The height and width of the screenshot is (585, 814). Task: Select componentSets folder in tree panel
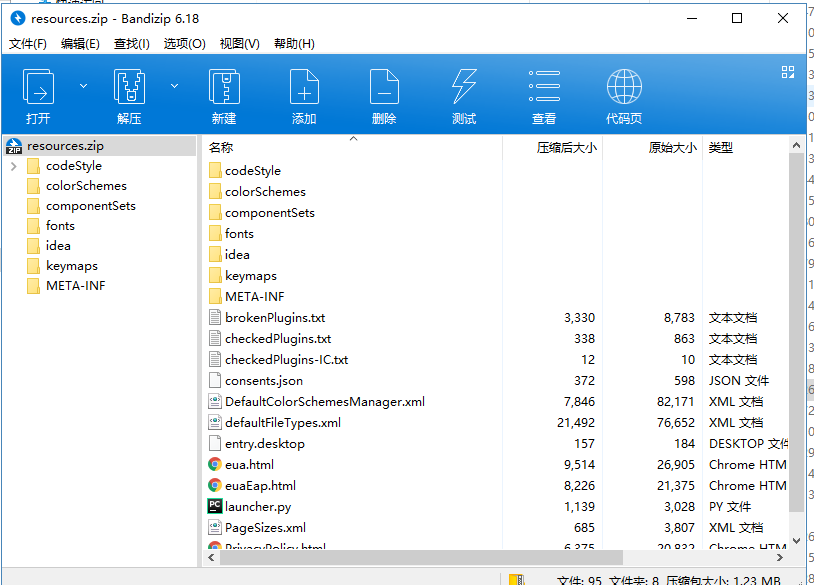click(x=91, y=206)
